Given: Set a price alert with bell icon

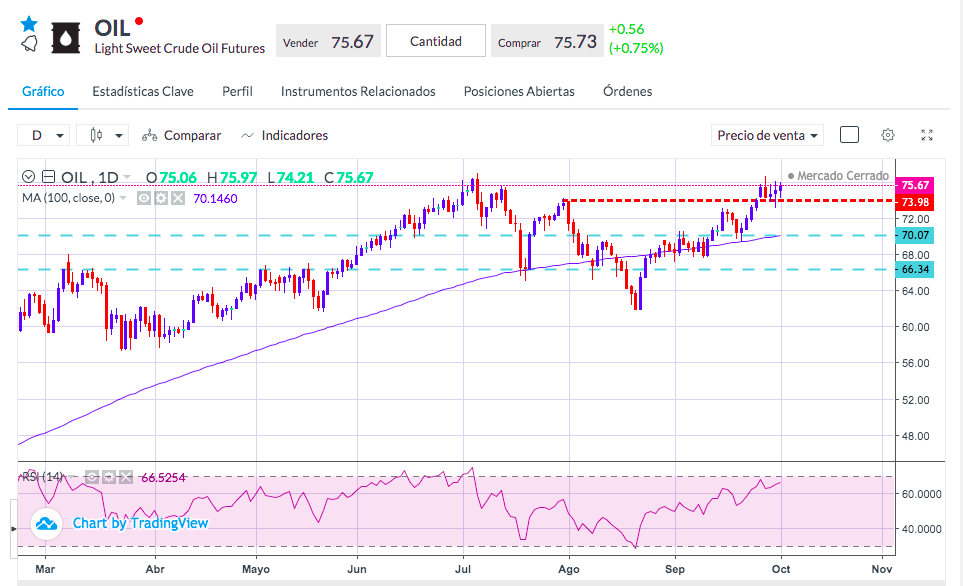Looking at the screenshot, I should click(x=29, y=44).
